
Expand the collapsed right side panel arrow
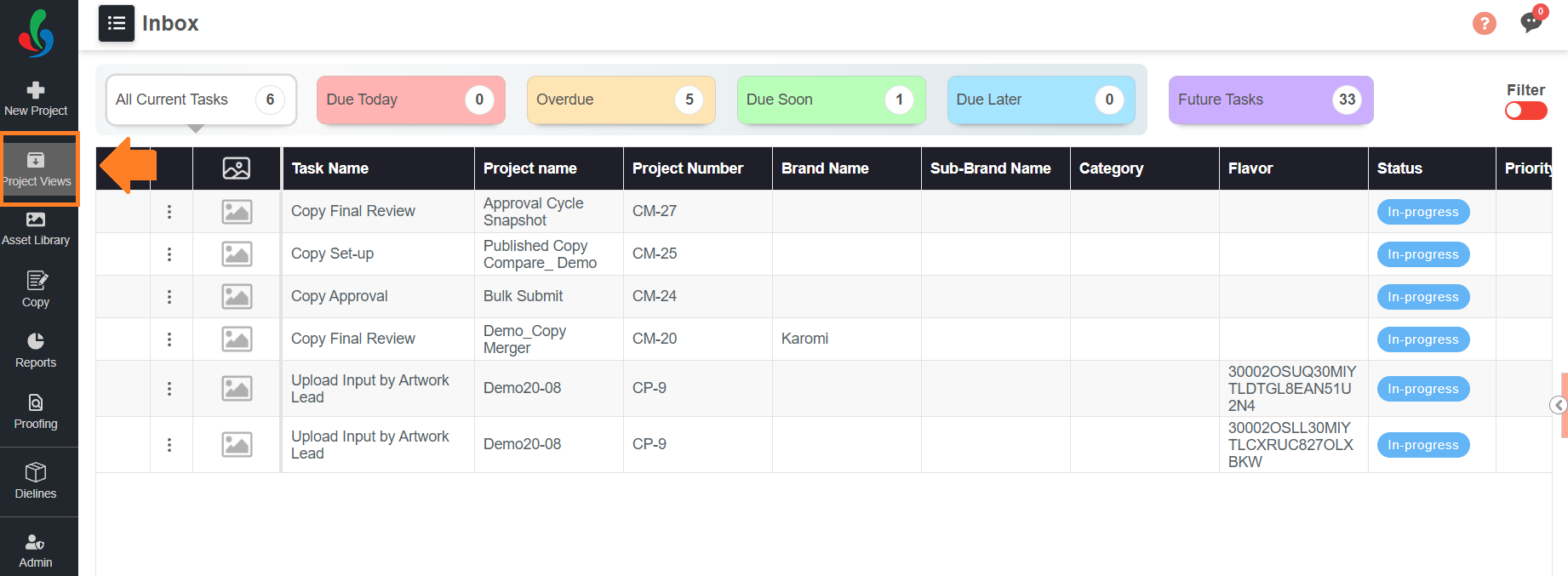[1559, 405]
